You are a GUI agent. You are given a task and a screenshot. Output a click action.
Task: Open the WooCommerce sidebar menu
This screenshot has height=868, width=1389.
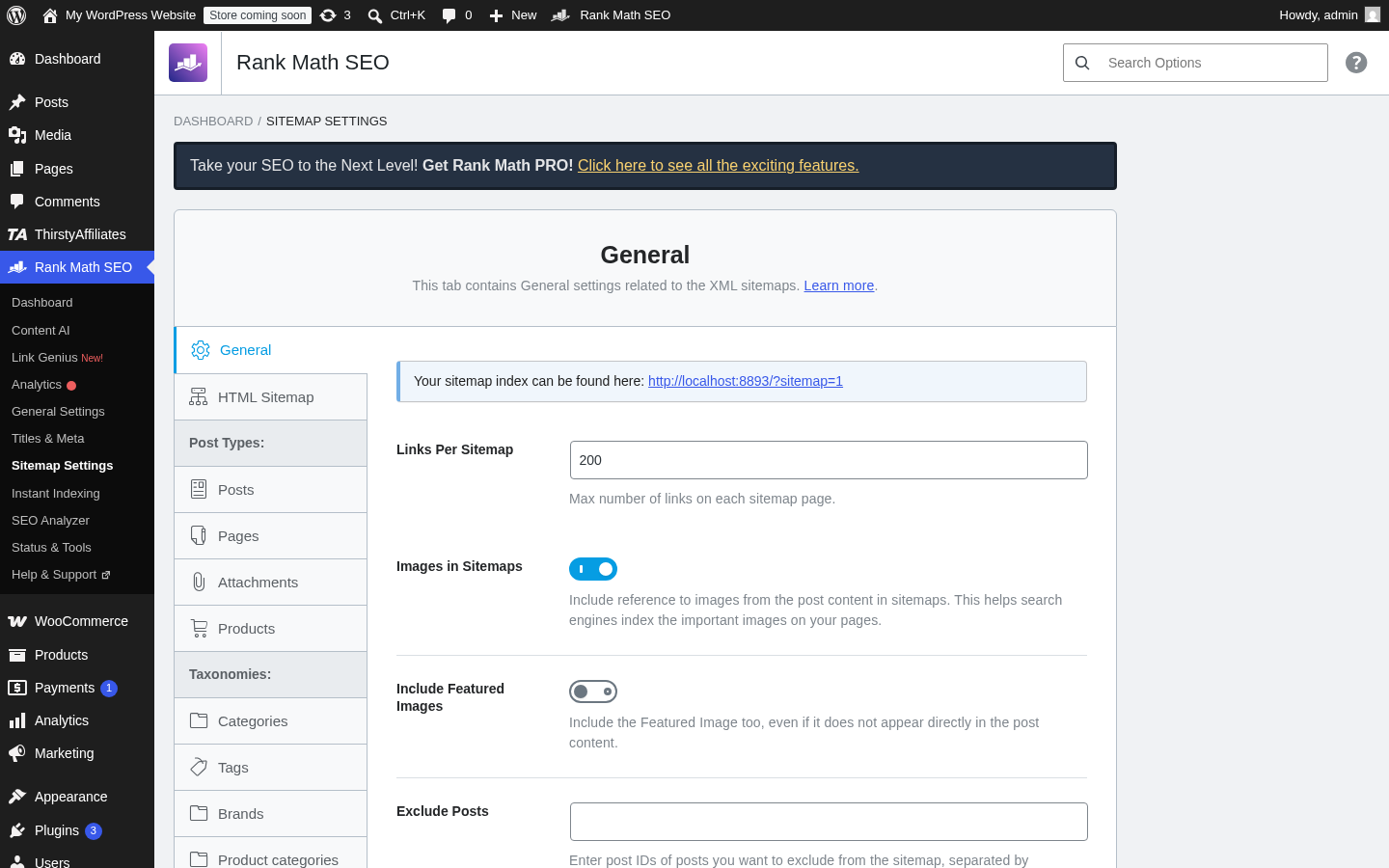(x=77, y=621)
